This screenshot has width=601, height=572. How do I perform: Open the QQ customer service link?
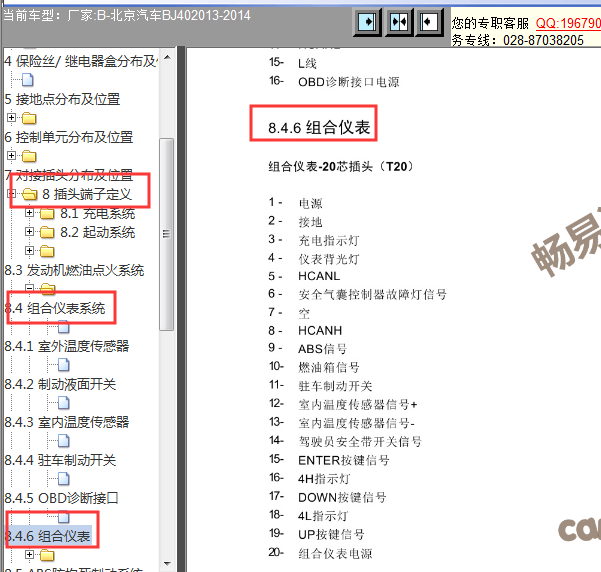tap(568, 23)
